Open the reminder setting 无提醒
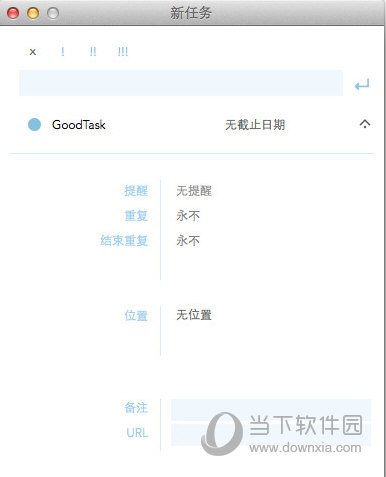The height and width of the screenshot is (477, 386). tap(194, 191)
